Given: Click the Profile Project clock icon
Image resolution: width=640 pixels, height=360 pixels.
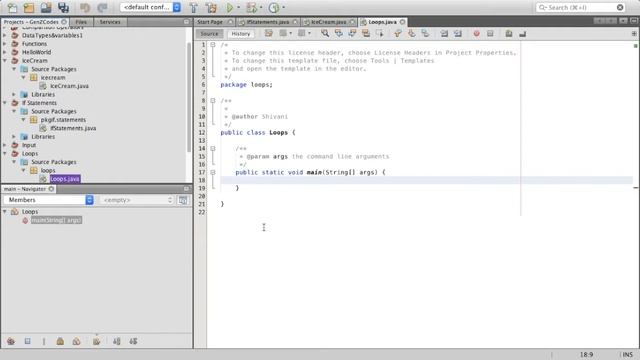Looking at the screenshot, I should pos(273,7).
